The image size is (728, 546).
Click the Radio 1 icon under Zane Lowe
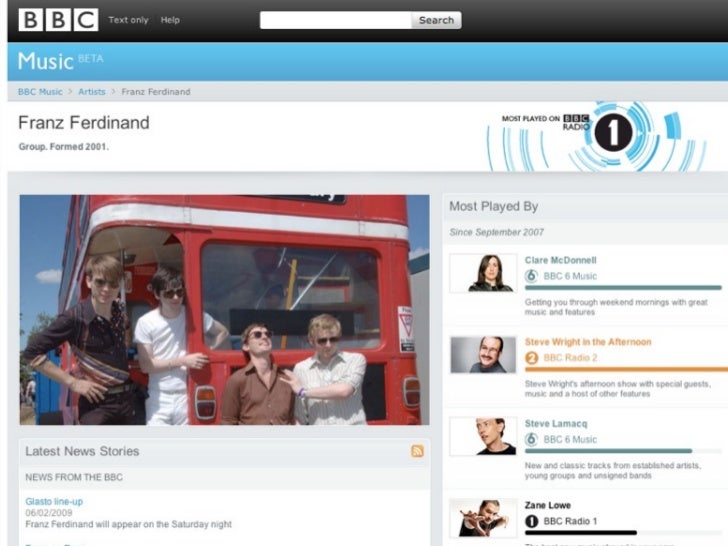pos(531,521)
